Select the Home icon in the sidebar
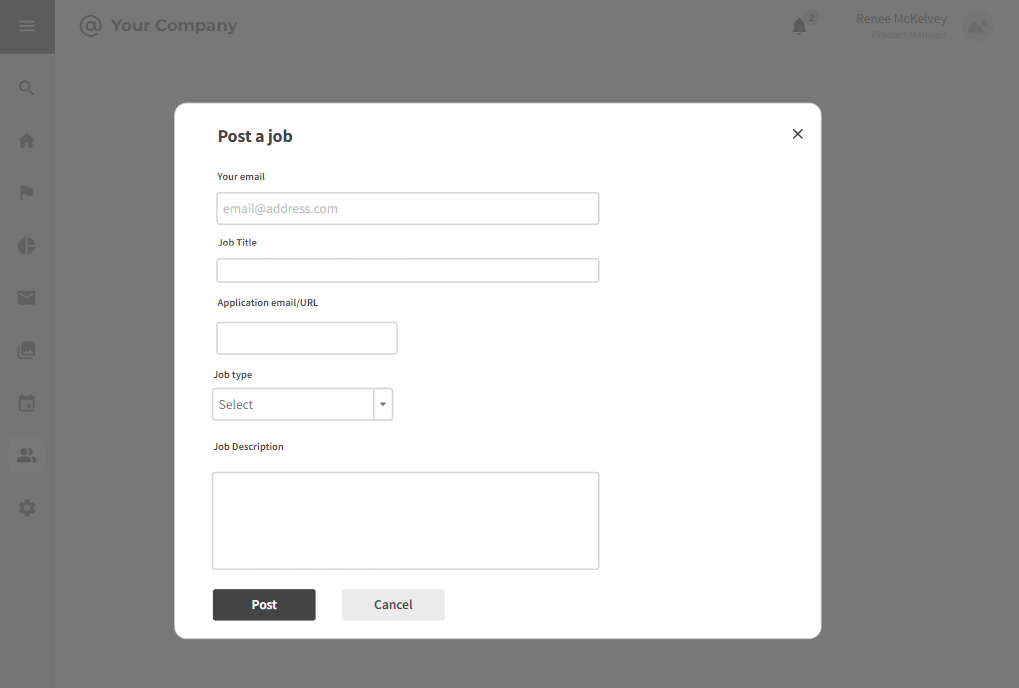The image size is (1019, 688). tap(26, 140)
